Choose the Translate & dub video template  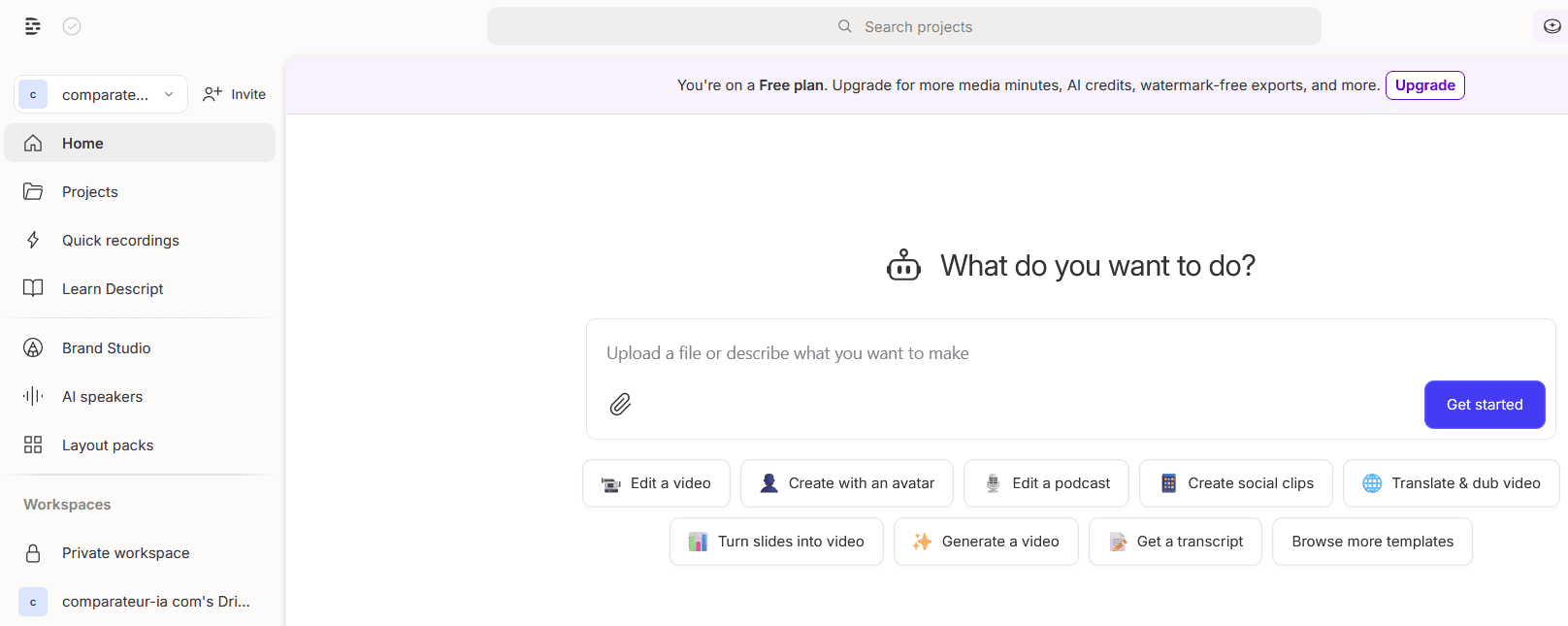(1451, 483)
